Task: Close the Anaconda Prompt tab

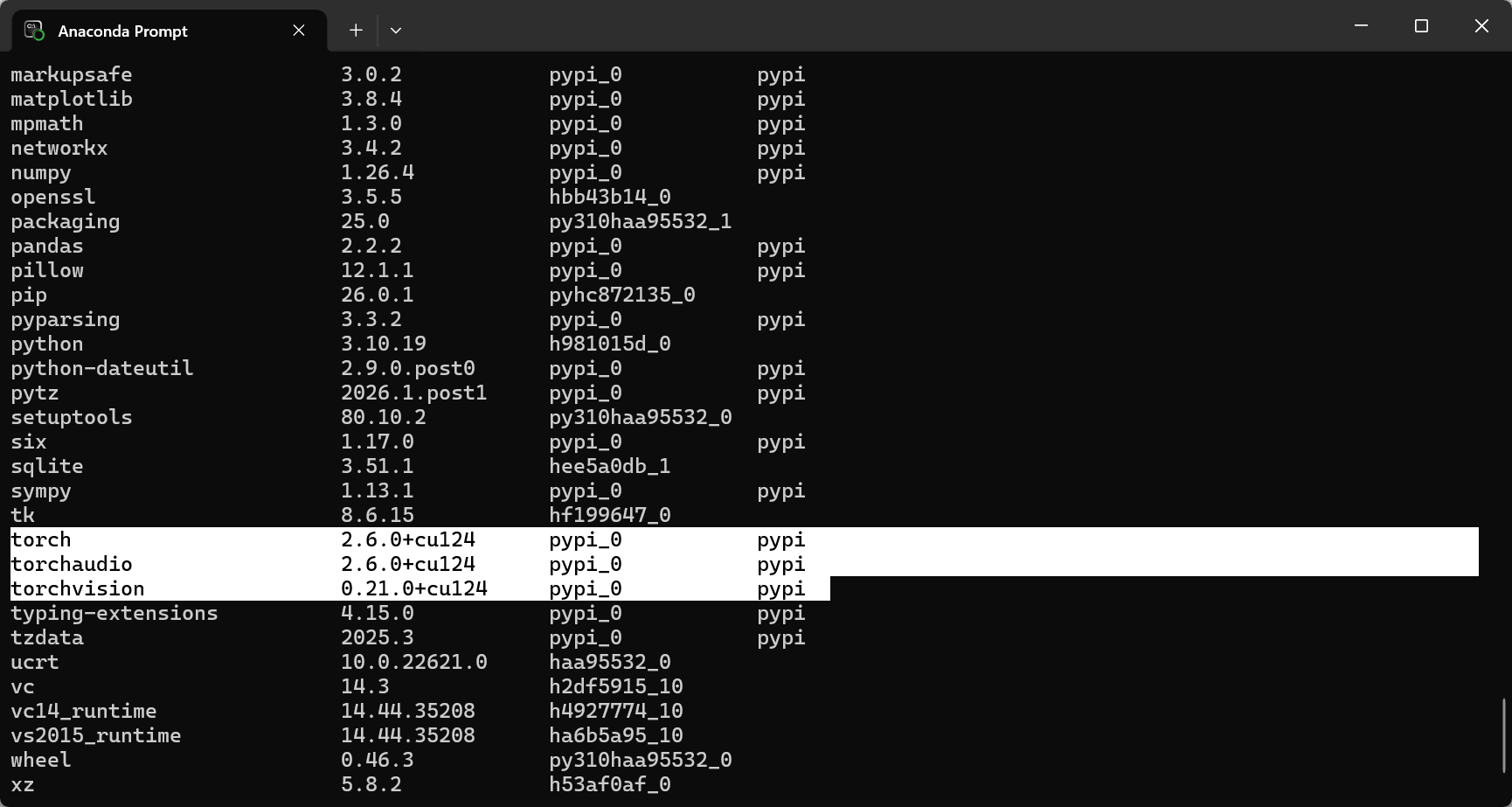Action: (x=299, y=31)
